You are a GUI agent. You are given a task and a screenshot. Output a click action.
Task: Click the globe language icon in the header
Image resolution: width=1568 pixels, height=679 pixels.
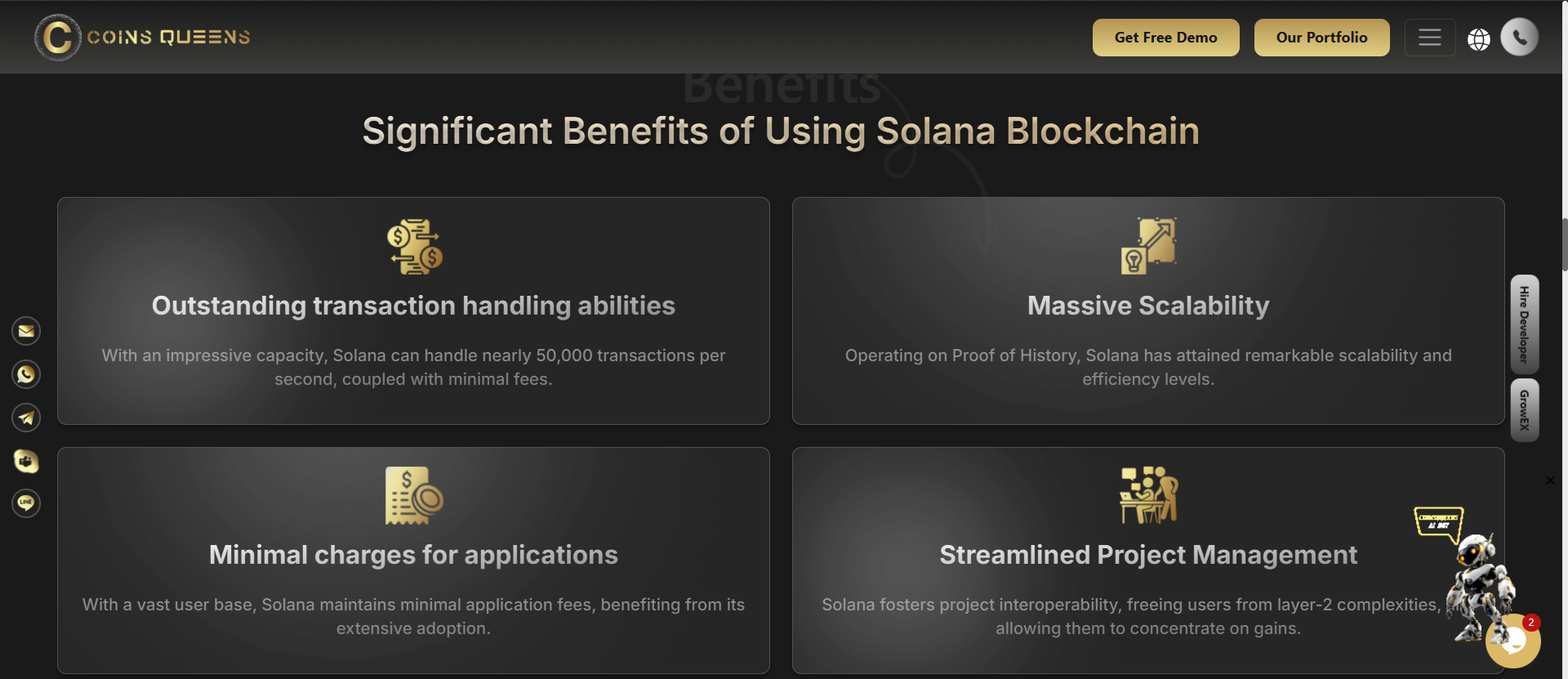(1480, 39)
